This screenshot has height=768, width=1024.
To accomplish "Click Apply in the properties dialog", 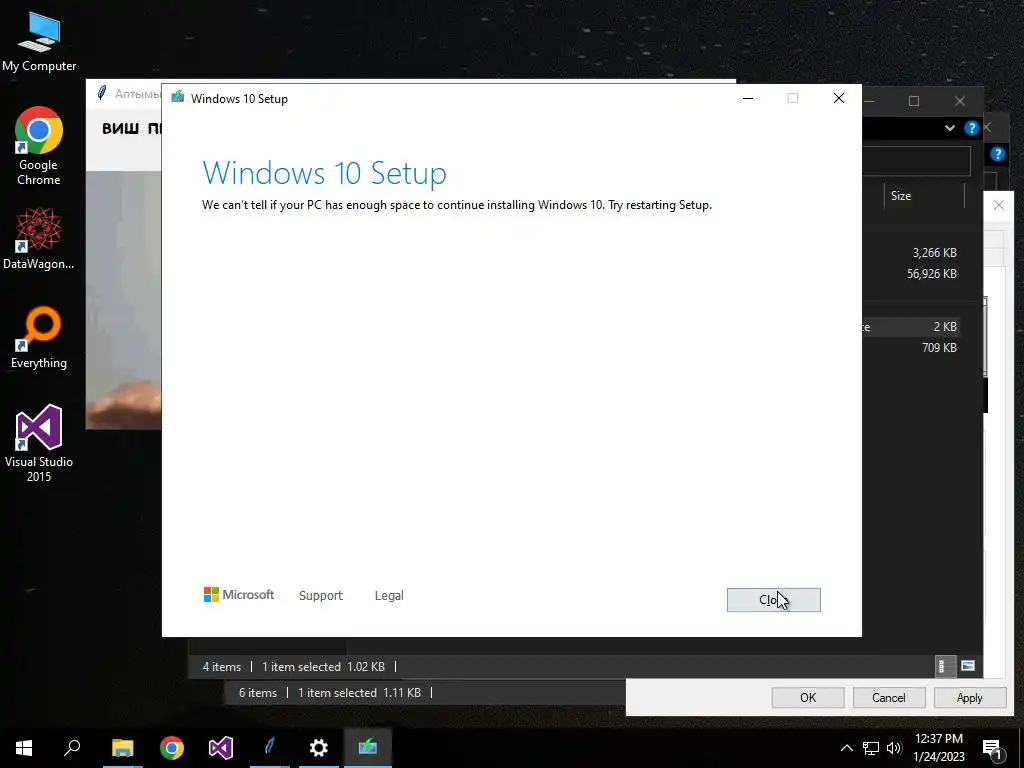I will click(x=969, y=697).
